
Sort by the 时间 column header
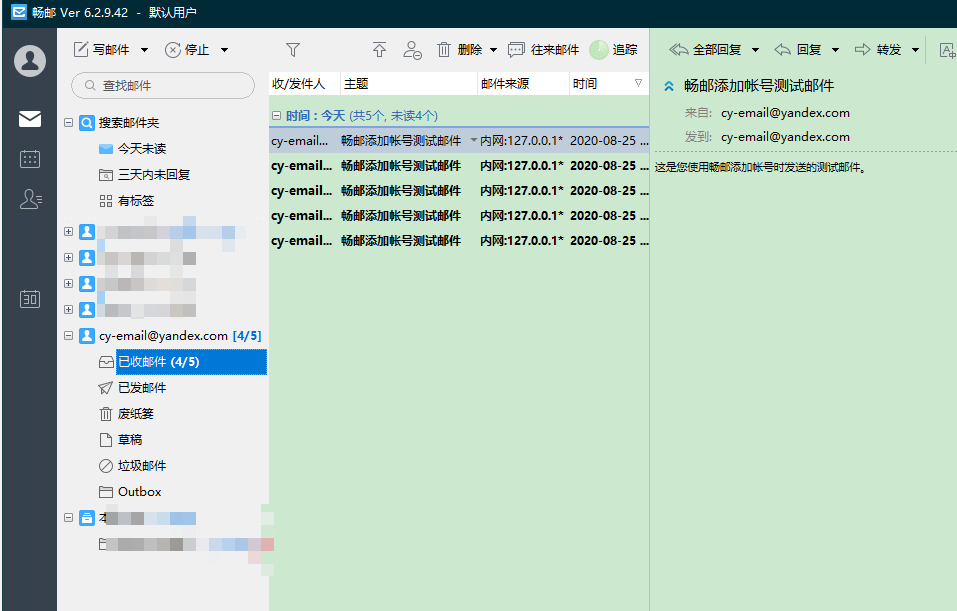coord(609,84)
